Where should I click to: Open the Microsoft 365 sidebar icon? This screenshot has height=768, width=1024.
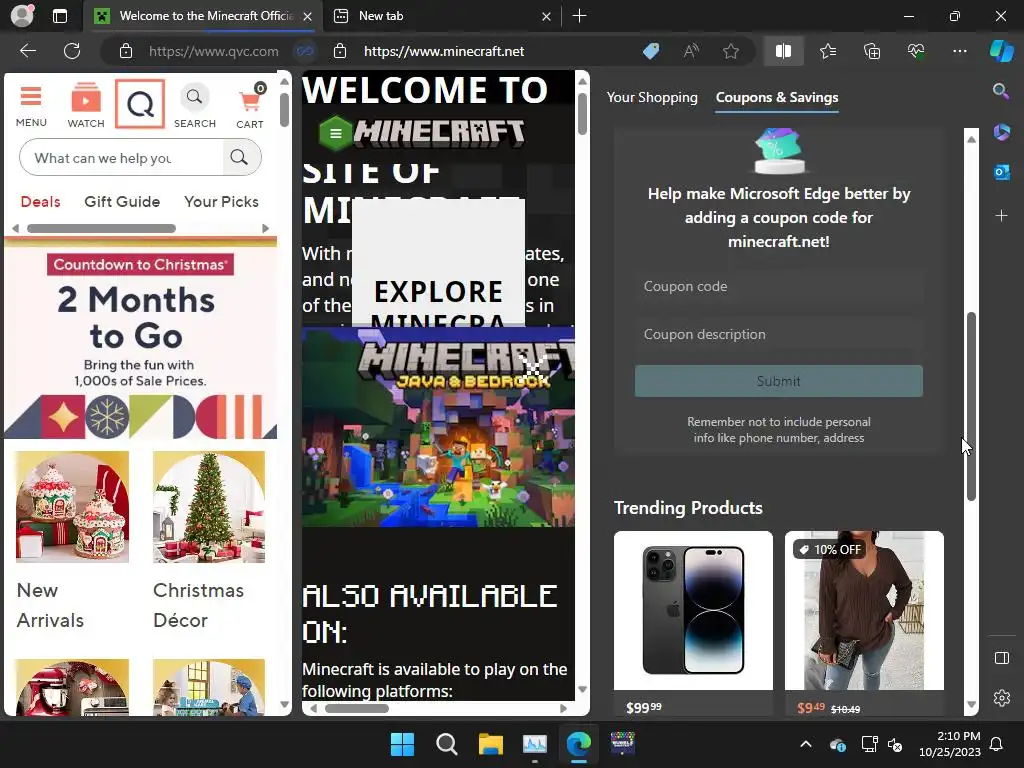click(1001, 132)
